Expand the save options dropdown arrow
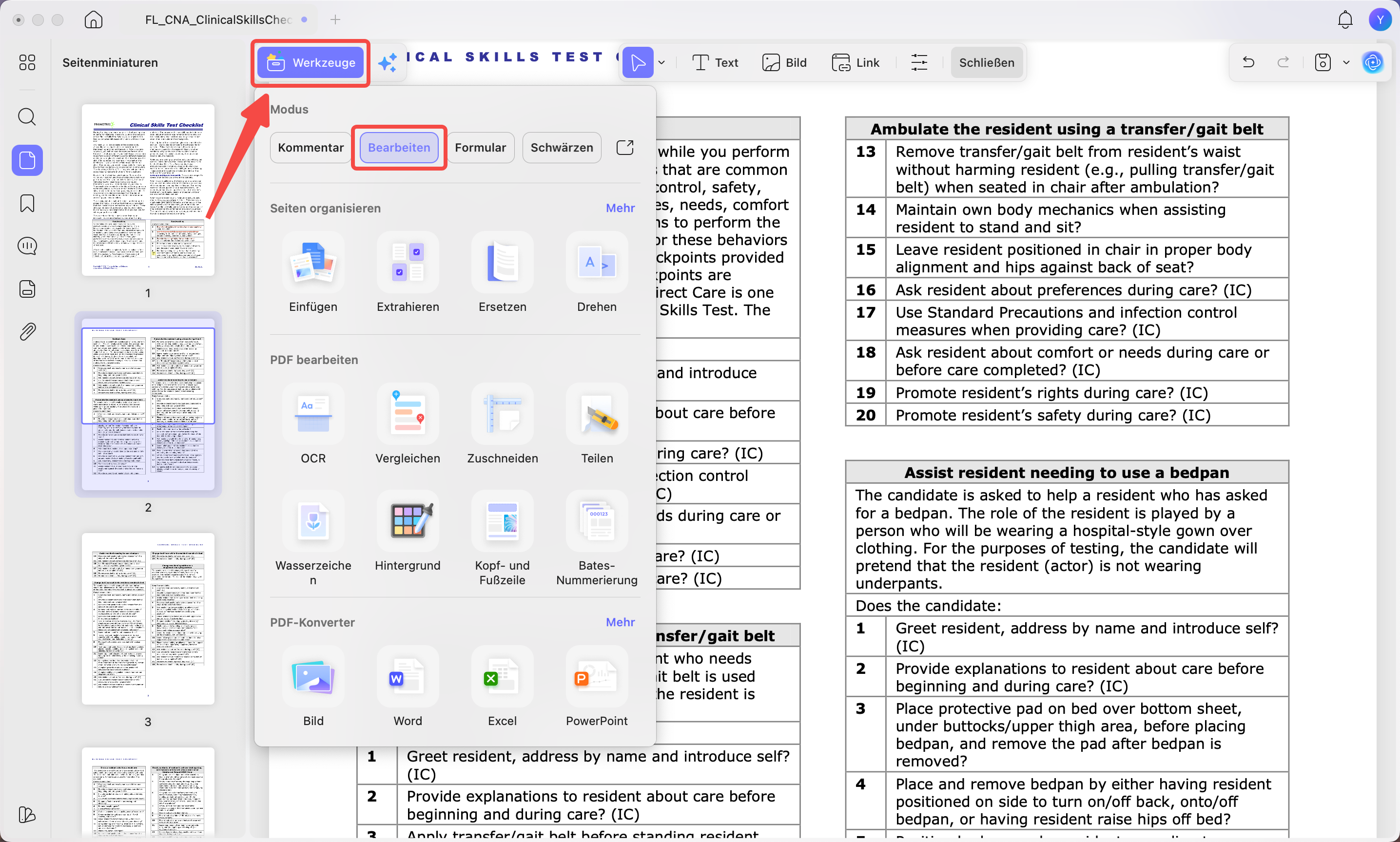1400x842 pixels. 1346,62
